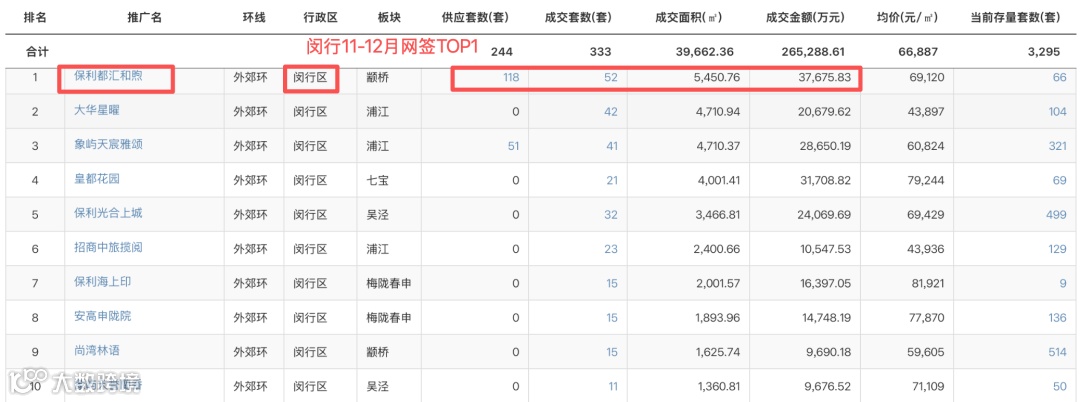Click deal count 41 for 象屿天宸雅颂

(612, 146)
